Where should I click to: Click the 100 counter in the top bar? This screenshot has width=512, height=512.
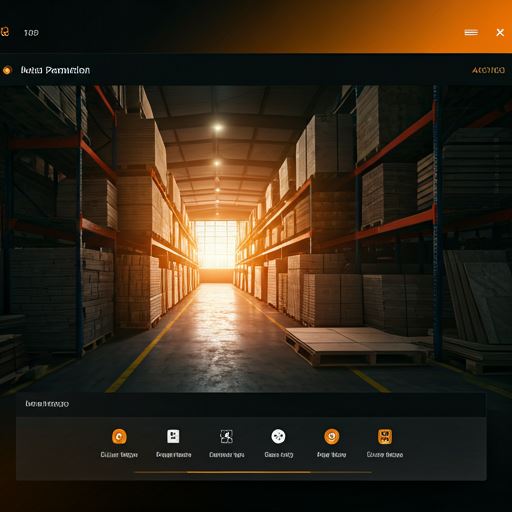click(x=31, y=33)
